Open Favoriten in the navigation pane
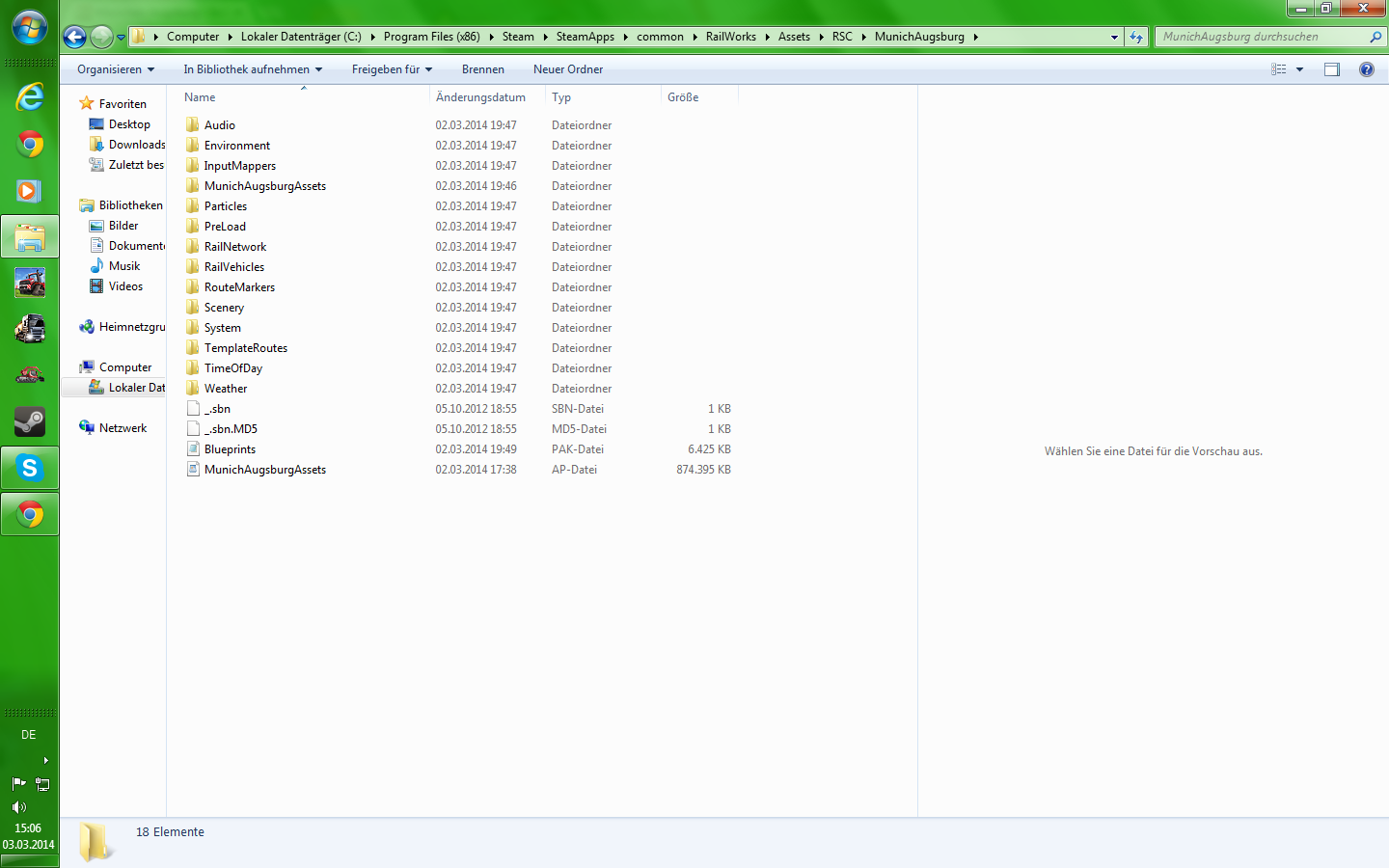The height and width of the screenshot is (868, 1389). click(x=123, y=104)
